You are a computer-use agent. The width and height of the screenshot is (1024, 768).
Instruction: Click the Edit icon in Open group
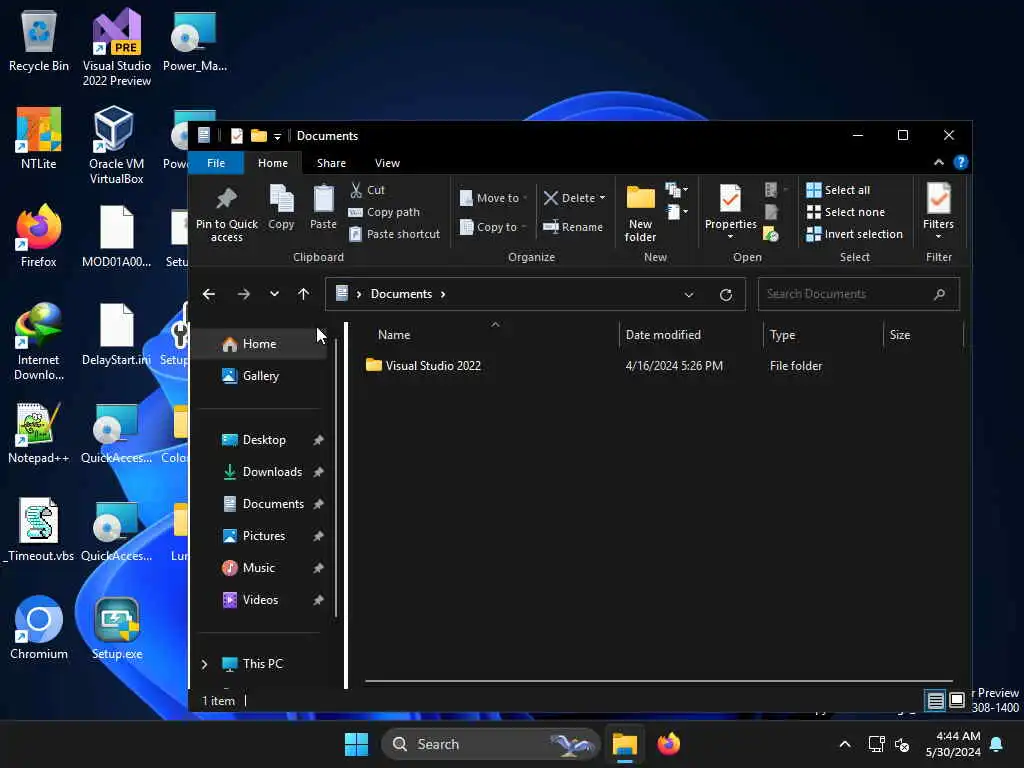point(771,212)
